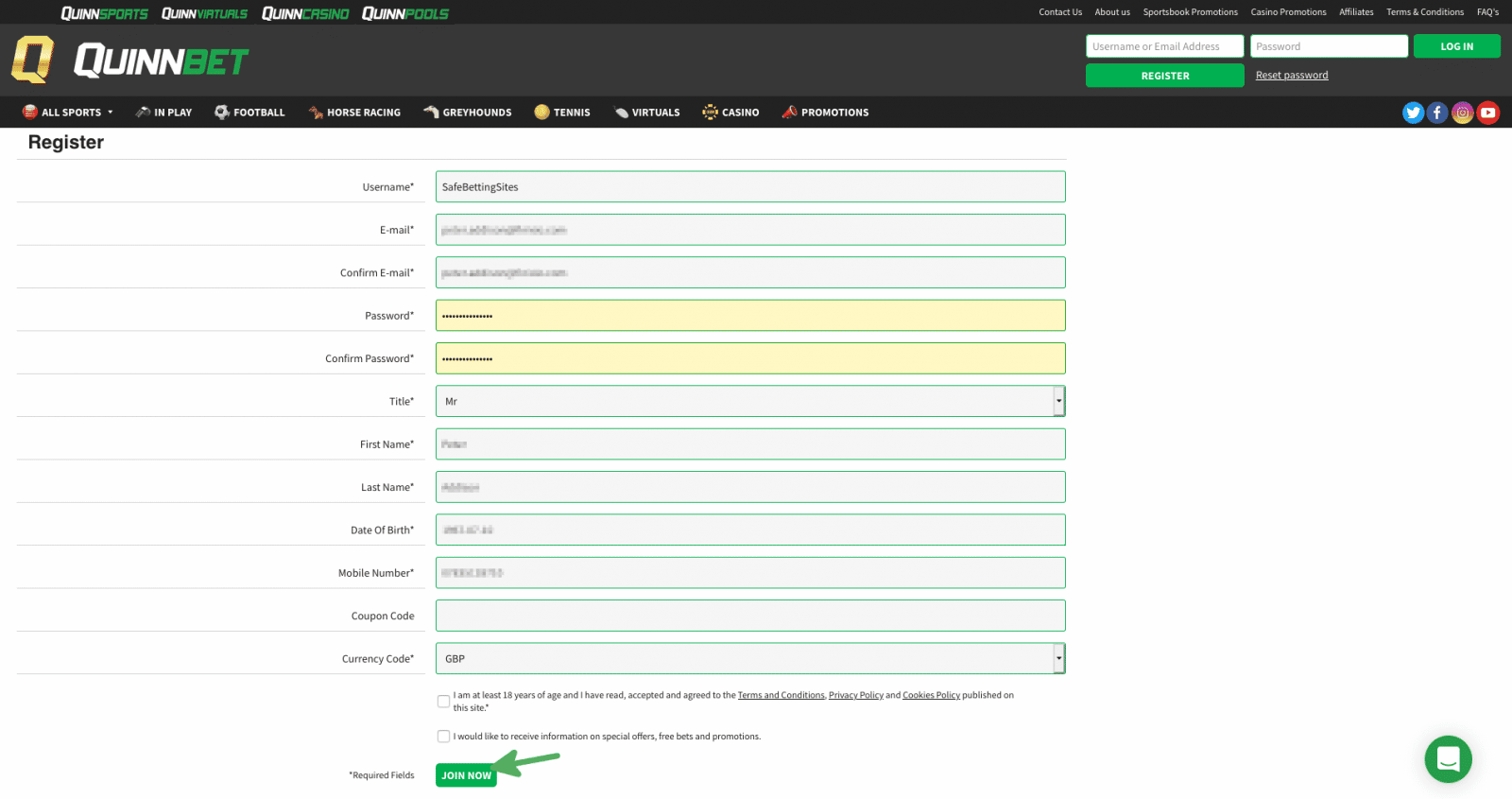
Task: Open the Virtuals section
Action: [646, 112]
